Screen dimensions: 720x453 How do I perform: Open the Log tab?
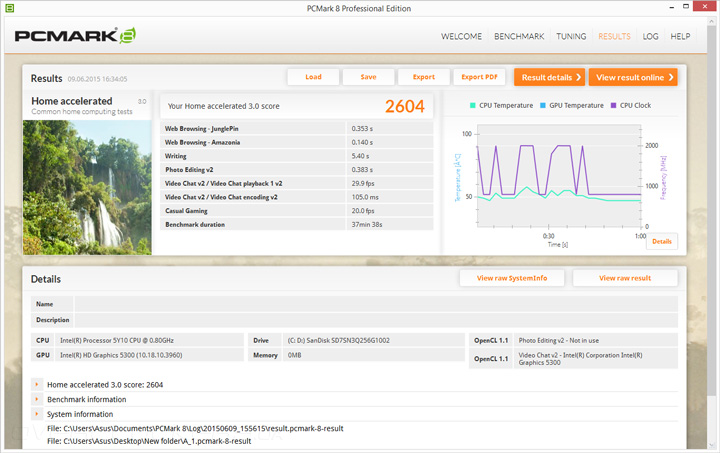650,36
